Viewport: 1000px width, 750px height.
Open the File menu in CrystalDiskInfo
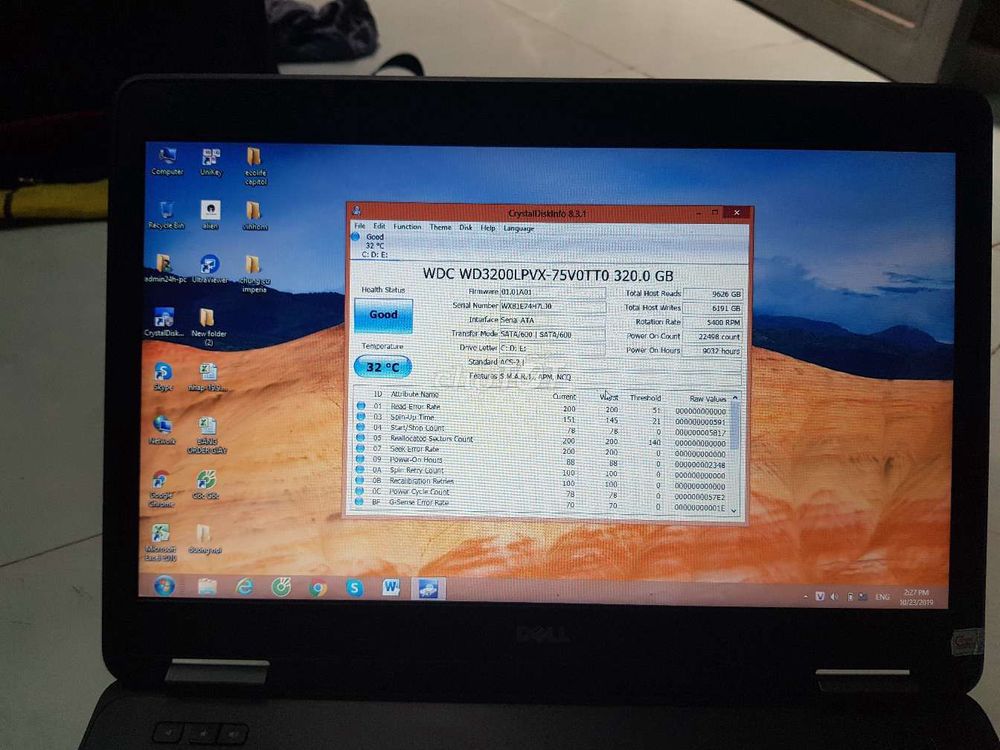(x=360, y=226)
